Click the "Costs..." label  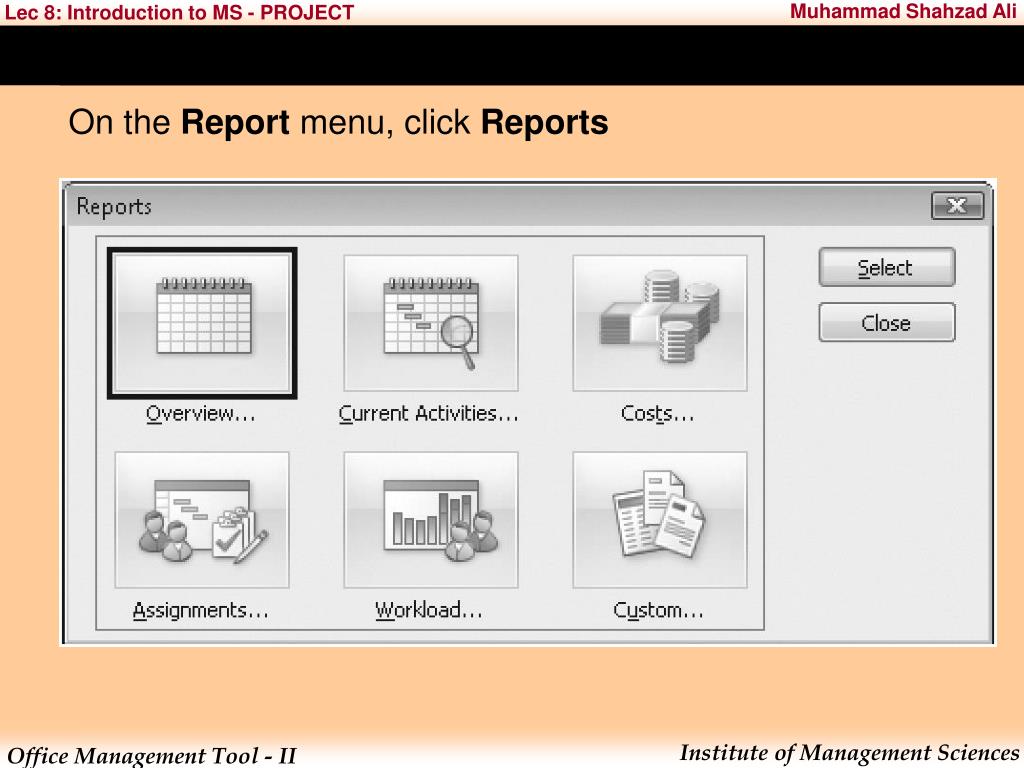point(658,414)
